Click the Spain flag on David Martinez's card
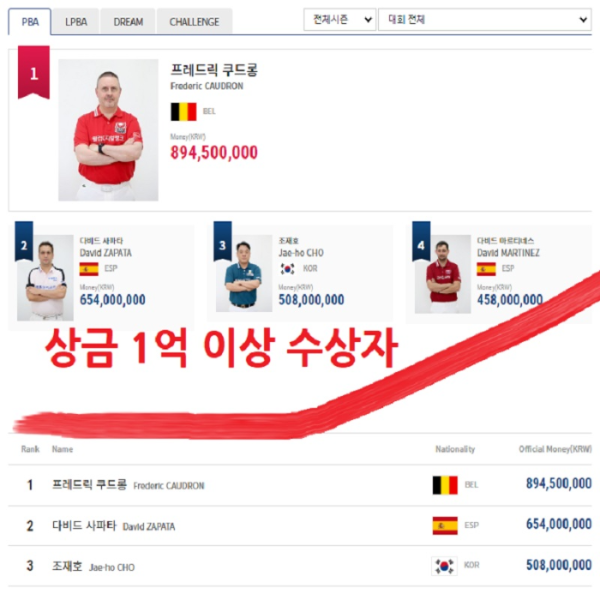The image size is (600, 600). (486, 269)
